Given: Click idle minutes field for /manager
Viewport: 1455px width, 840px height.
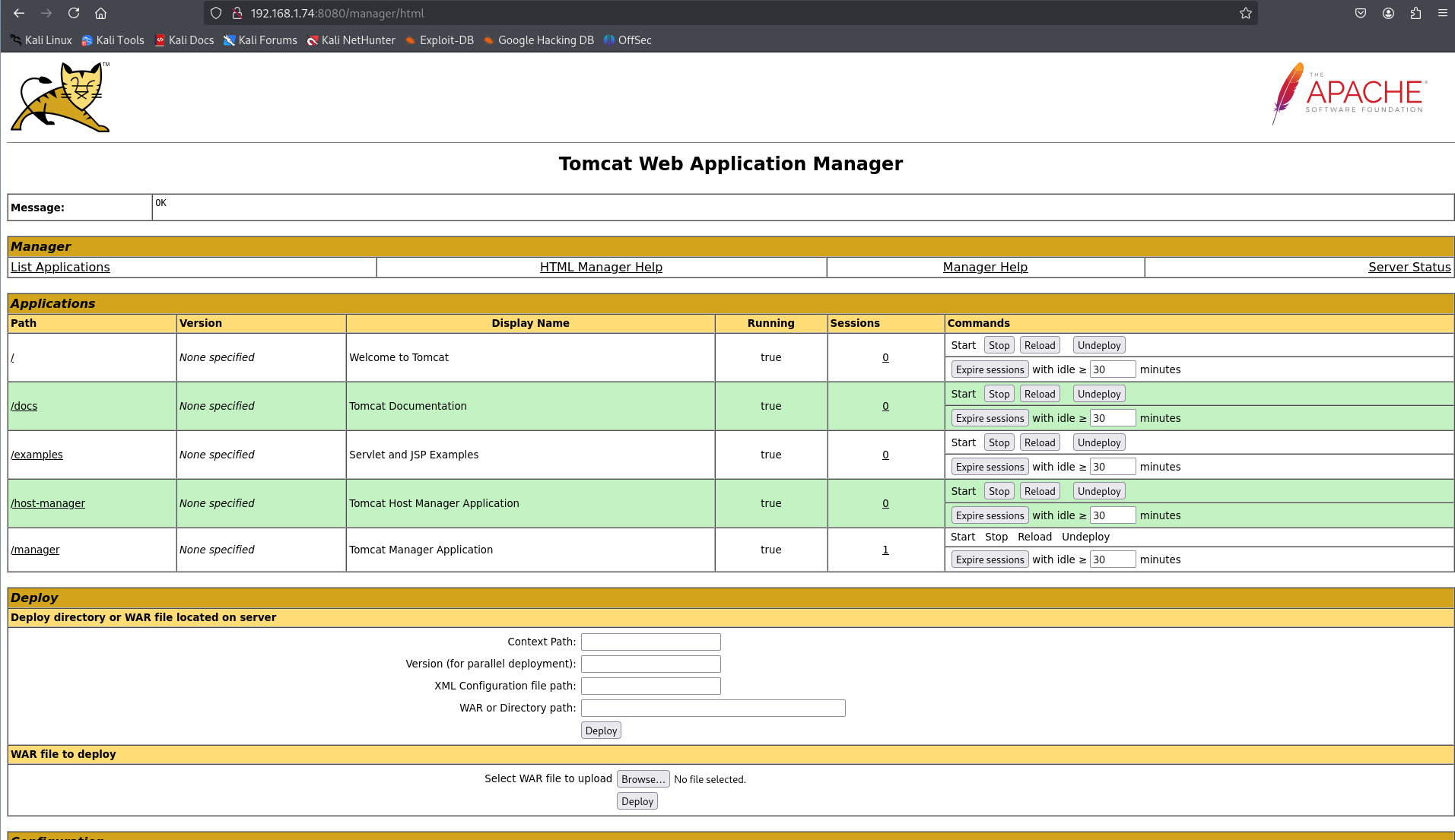Looking at the screenshot, I should tap(1113, 559).
